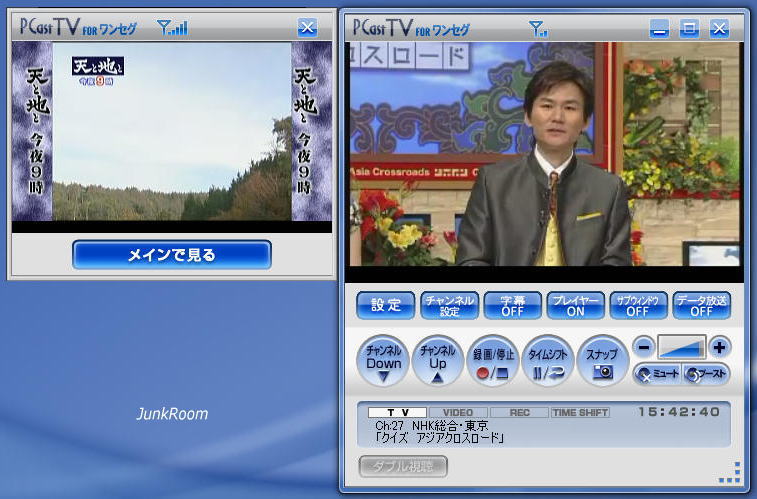Click the volume level indicator bar
Image resolution: width=757 pixels, height=499 pixels.
(x=682, y=347)
